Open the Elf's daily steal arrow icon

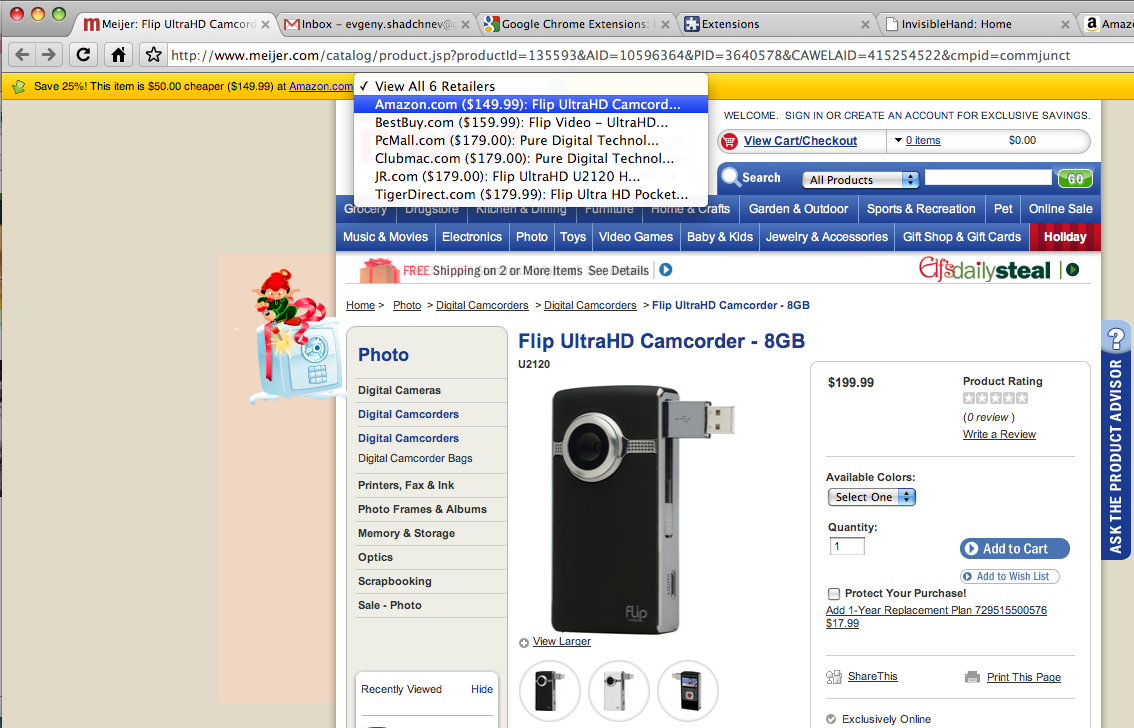(1073, 270)
